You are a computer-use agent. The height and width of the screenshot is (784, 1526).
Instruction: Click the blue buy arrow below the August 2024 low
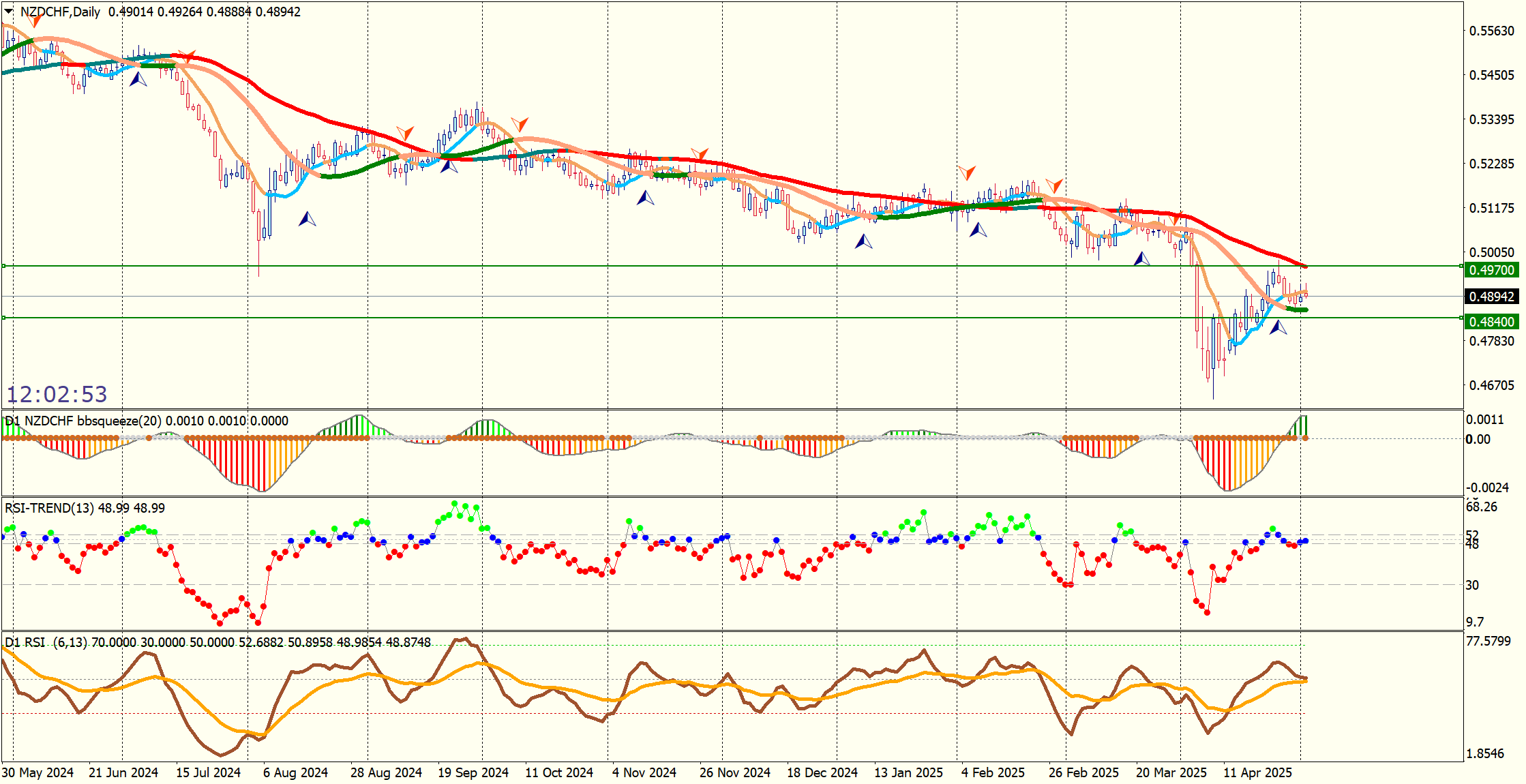(x=307, y=219)
